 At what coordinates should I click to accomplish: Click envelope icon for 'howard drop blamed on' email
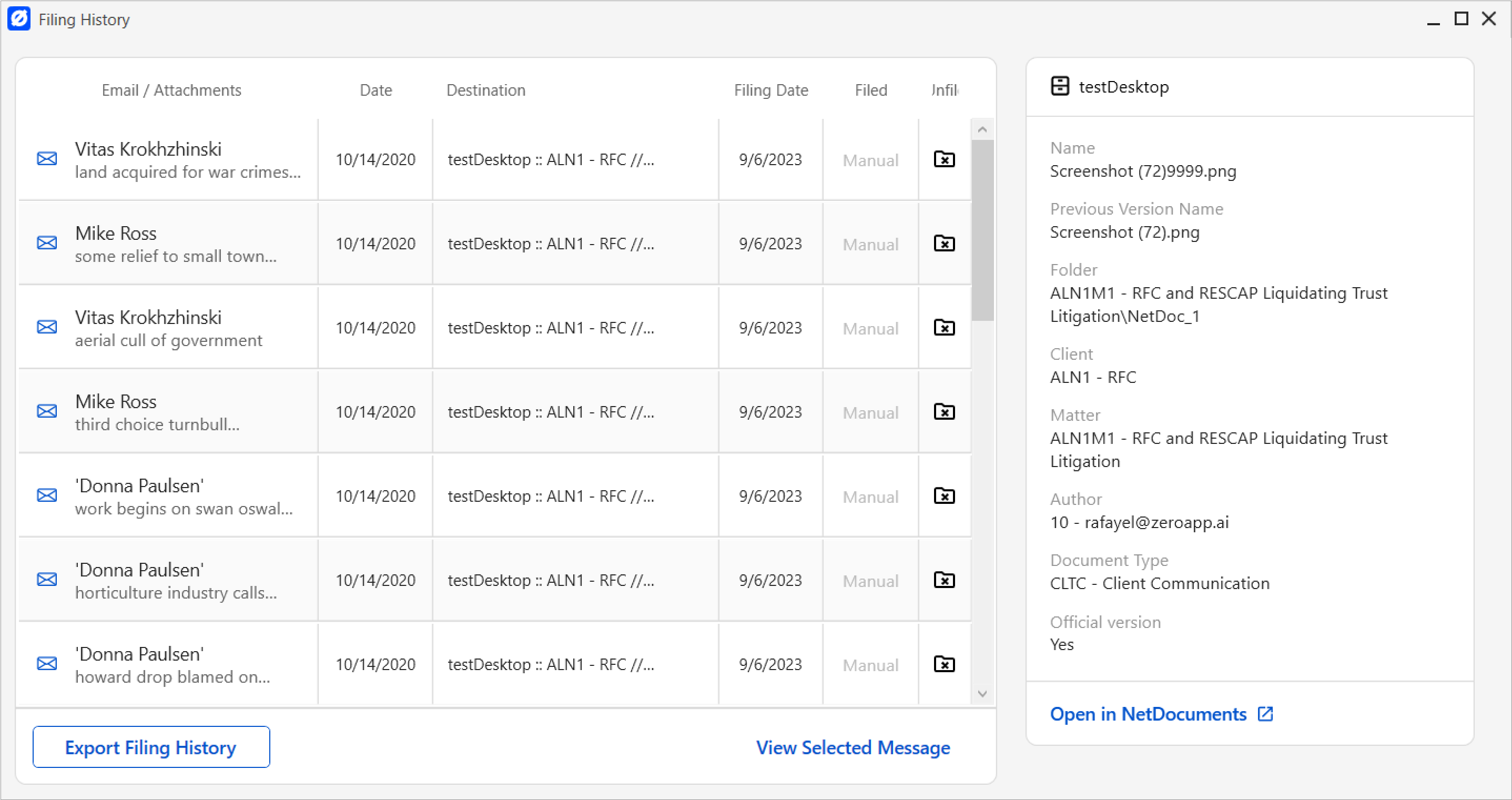tap(47, 664)
